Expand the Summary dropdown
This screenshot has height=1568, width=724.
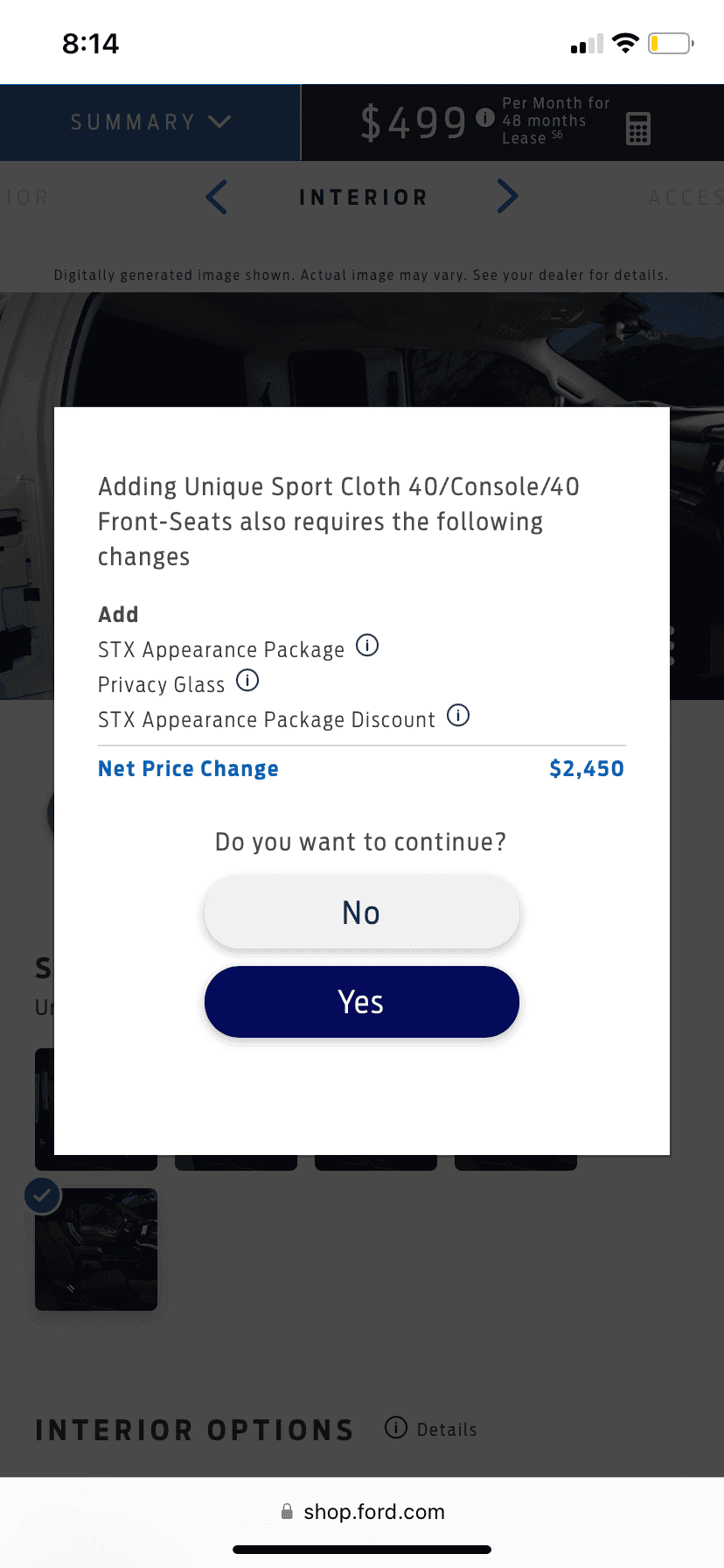(x=150, y=122)
